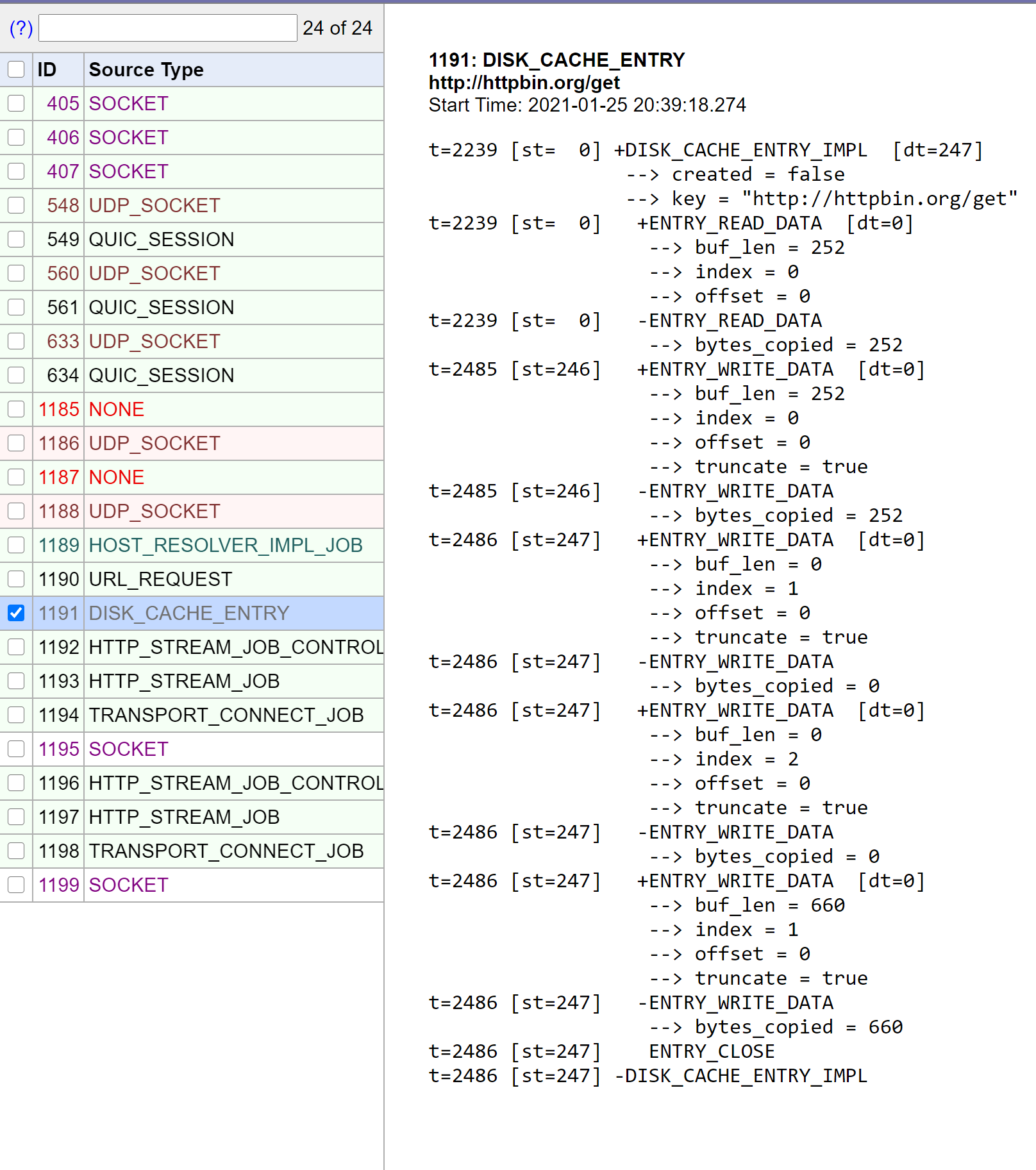
Task: Enable the checkbox for NONE entry 1185
Action: click(x=16, y=409)
